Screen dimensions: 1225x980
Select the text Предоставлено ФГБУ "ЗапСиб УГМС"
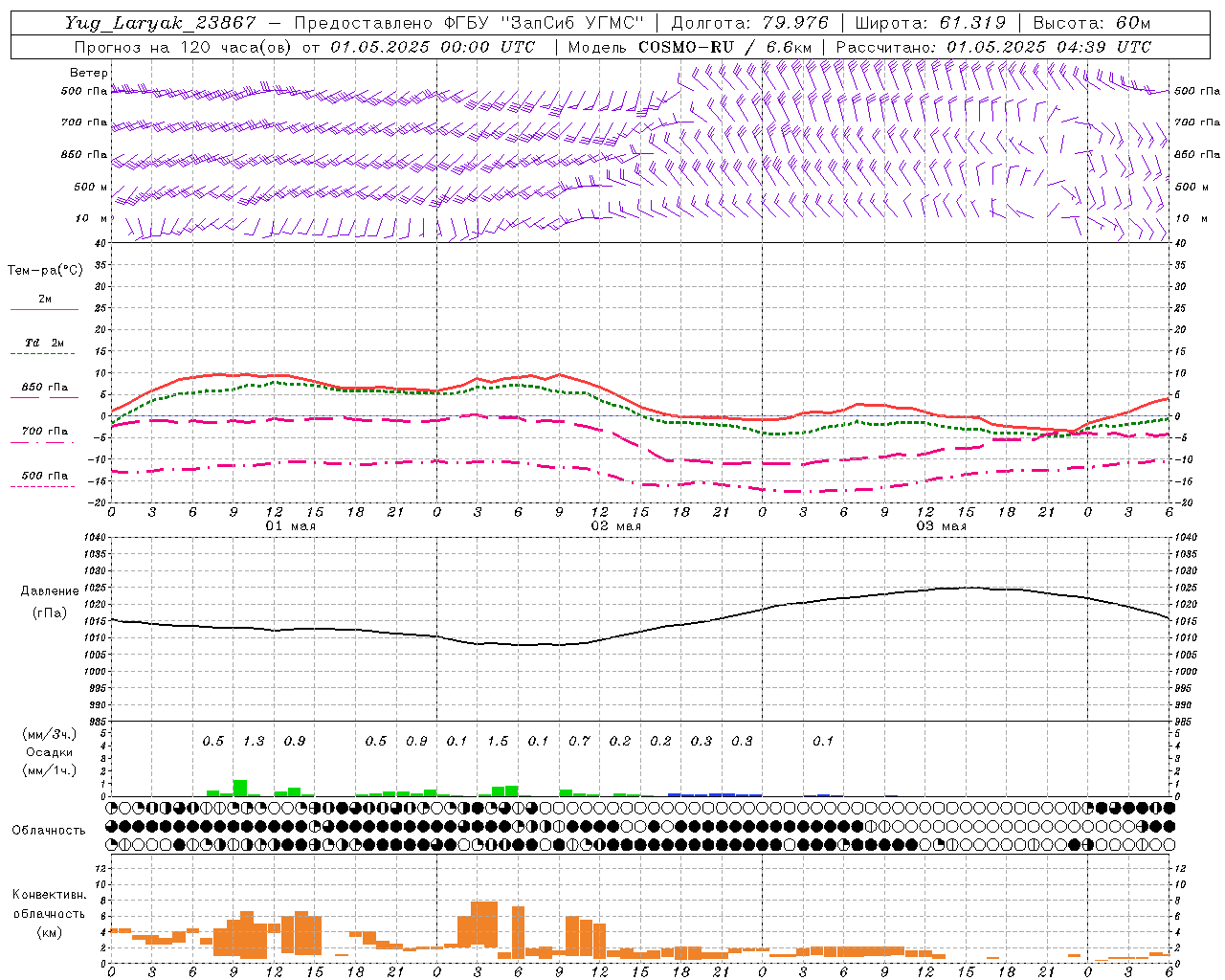click(469, 23)
